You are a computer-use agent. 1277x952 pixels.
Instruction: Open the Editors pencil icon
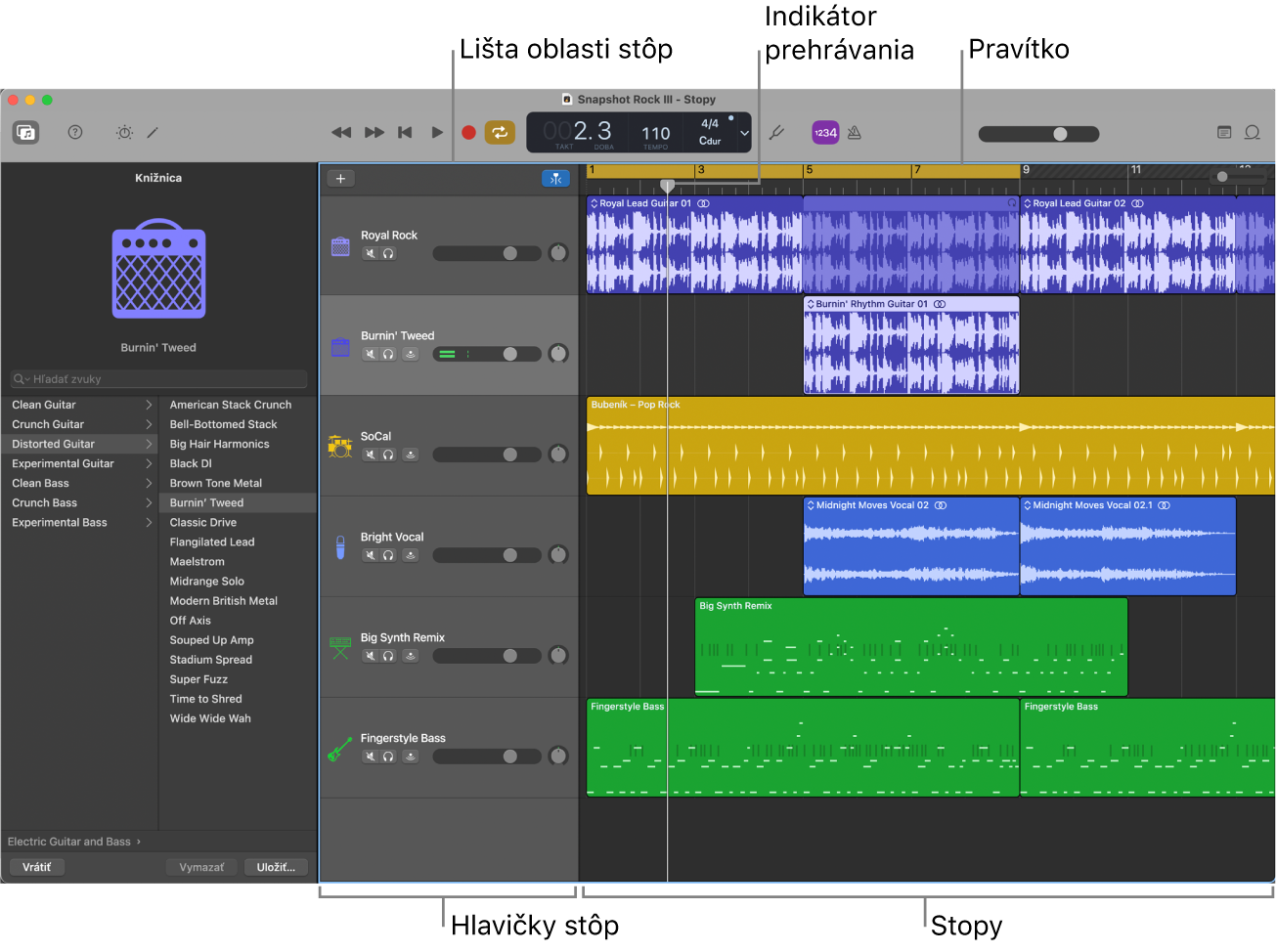(x=153, y=133)
